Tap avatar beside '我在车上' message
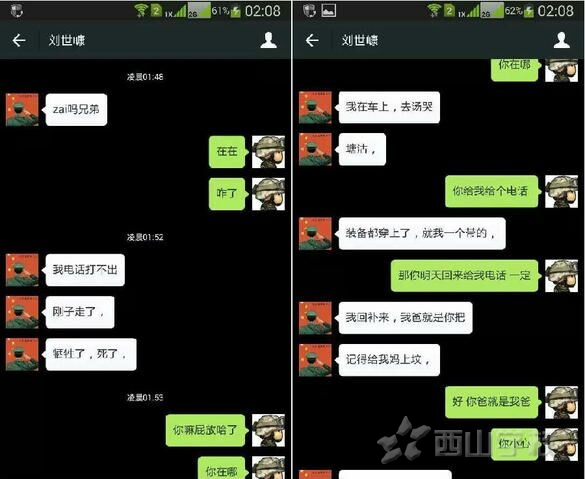This screenshot has height=479, width=585. click(315, 107)
